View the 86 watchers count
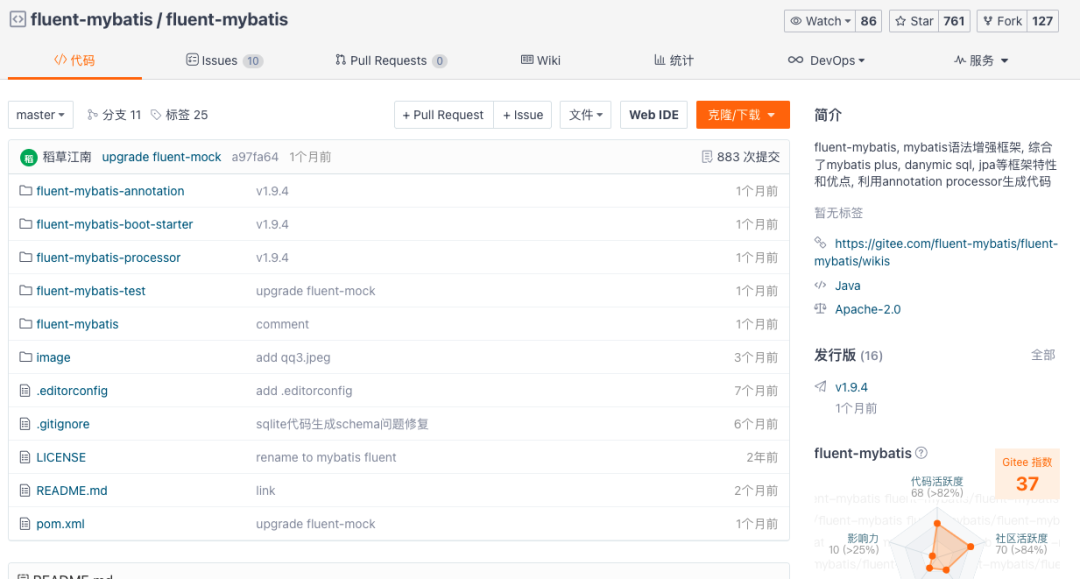This screenshot has width=1080, height=579. pyautogui.click(x=869, y=21)
